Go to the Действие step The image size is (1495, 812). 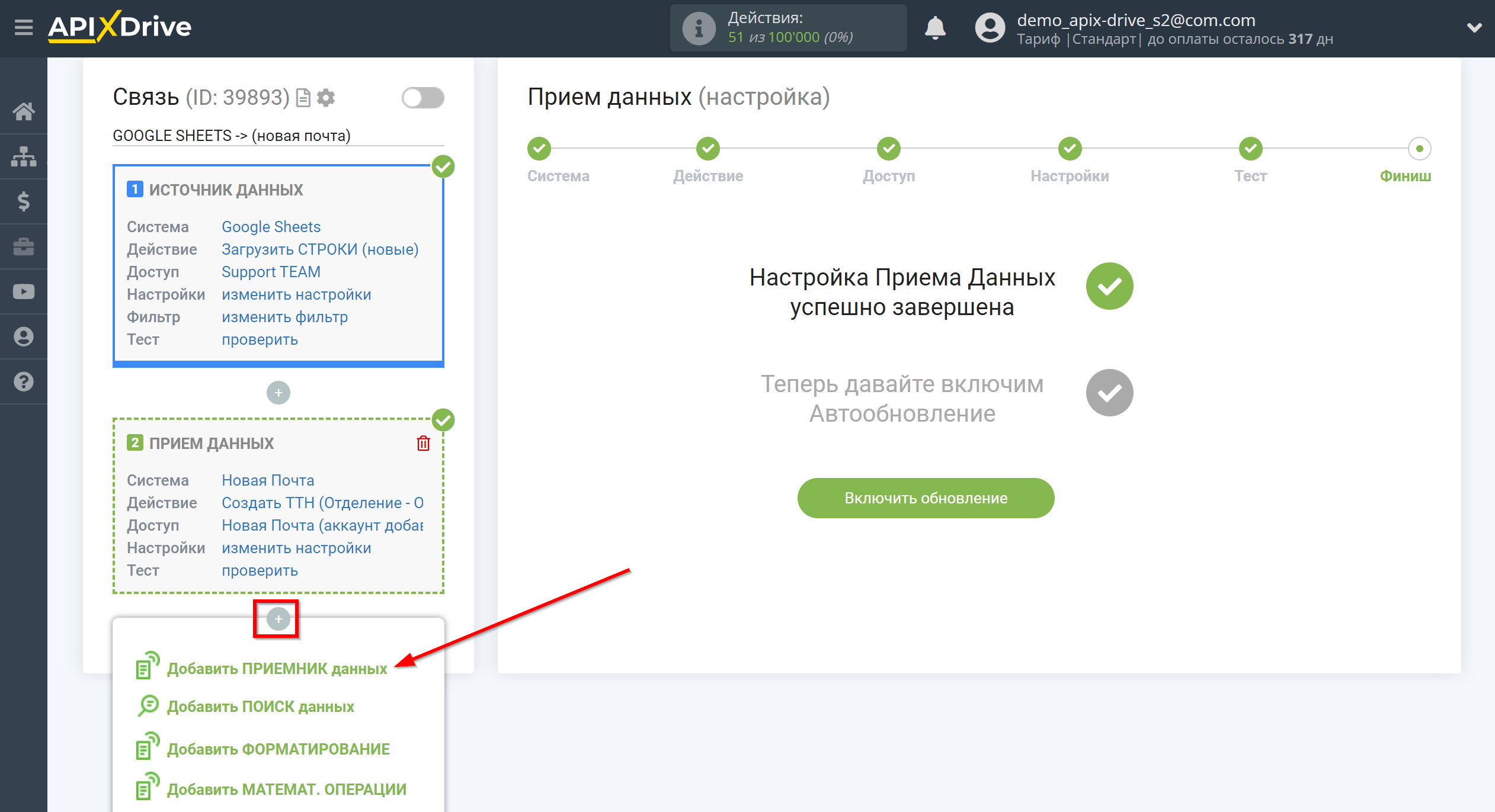coord(708,149)
